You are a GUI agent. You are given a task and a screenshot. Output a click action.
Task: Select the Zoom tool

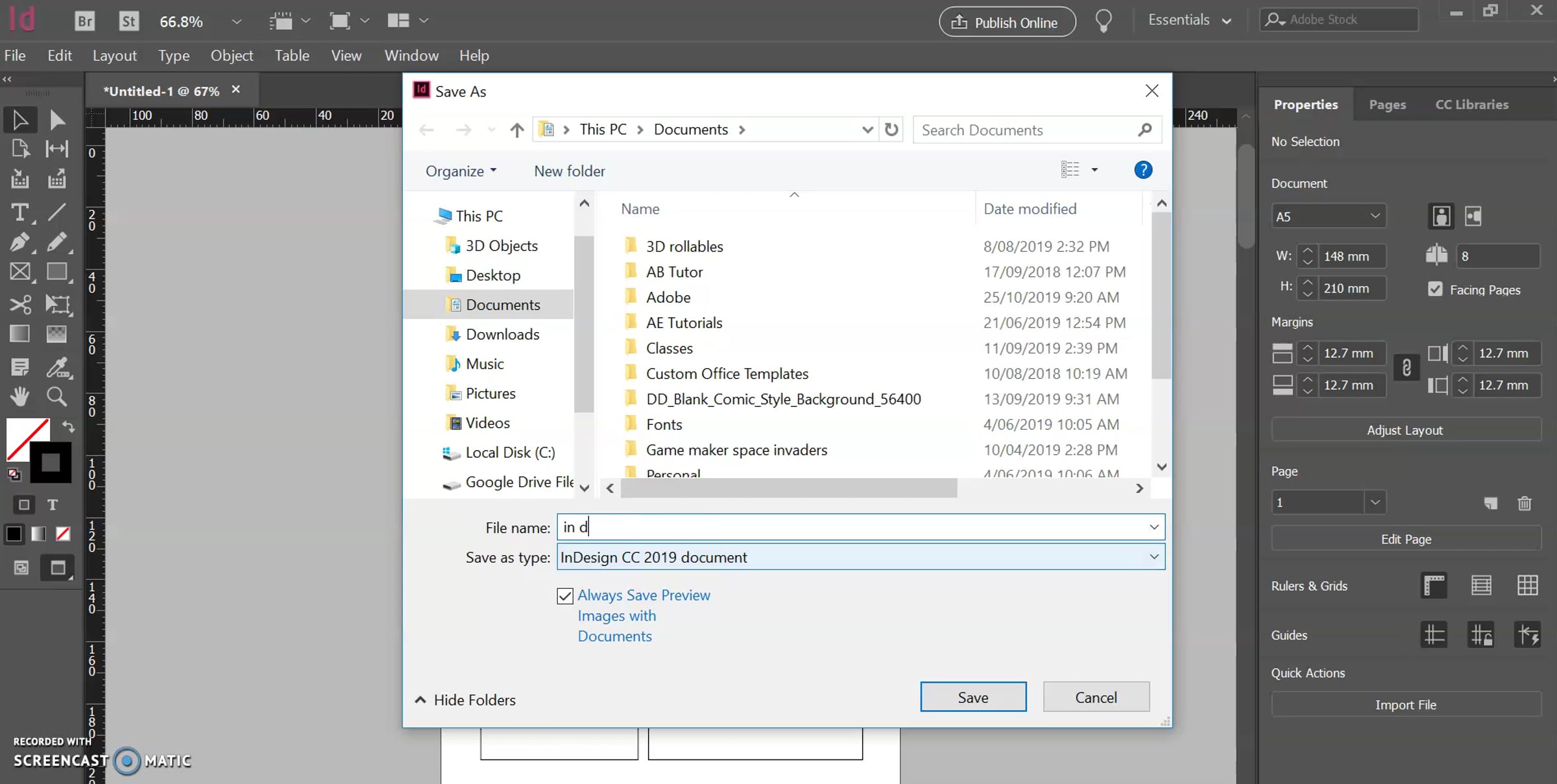(57, 396)
